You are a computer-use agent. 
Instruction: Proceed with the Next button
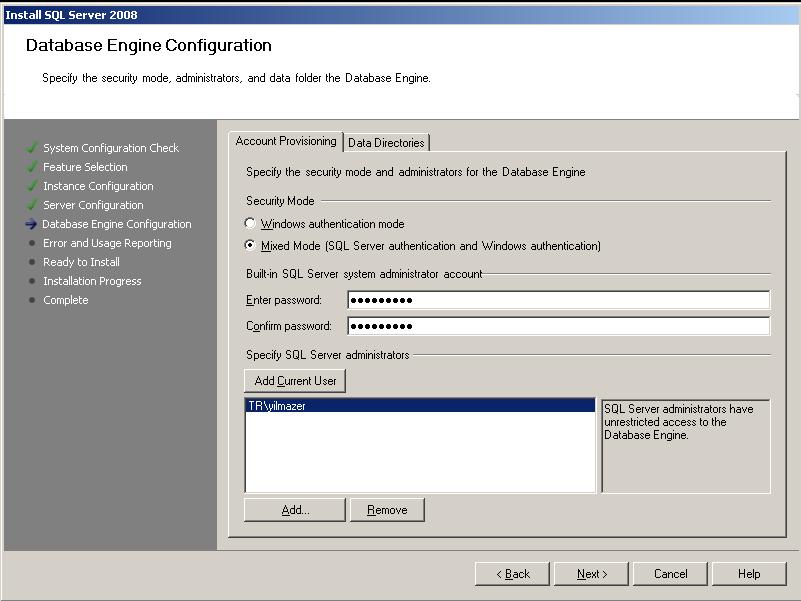(592, 574)
